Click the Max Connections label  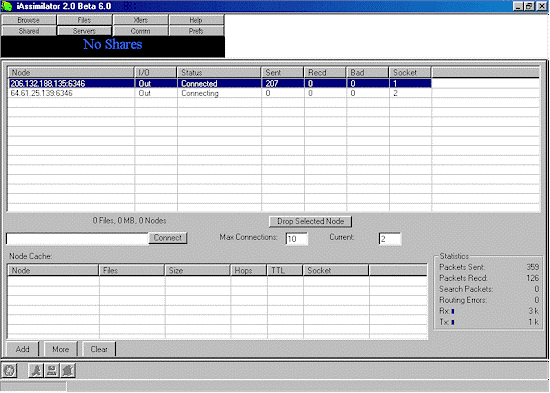(x=248, y=237)
